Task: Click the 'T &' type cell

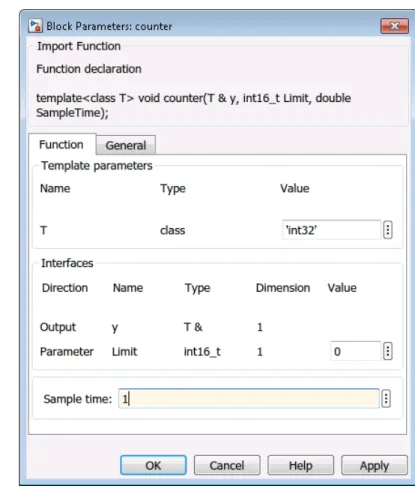Action: [193, 327]
